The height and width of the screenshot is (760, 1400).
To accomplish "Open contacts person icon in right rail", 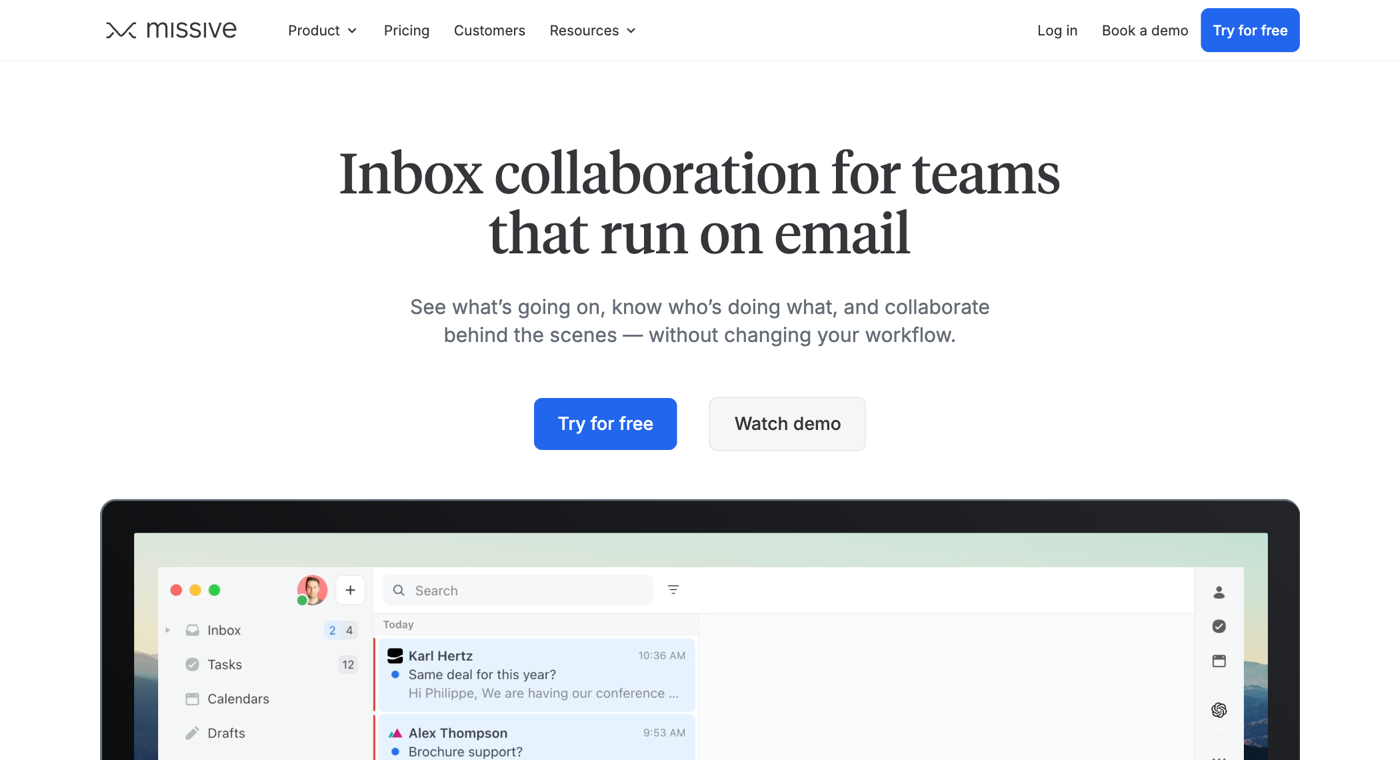I will click(1219, 592).
